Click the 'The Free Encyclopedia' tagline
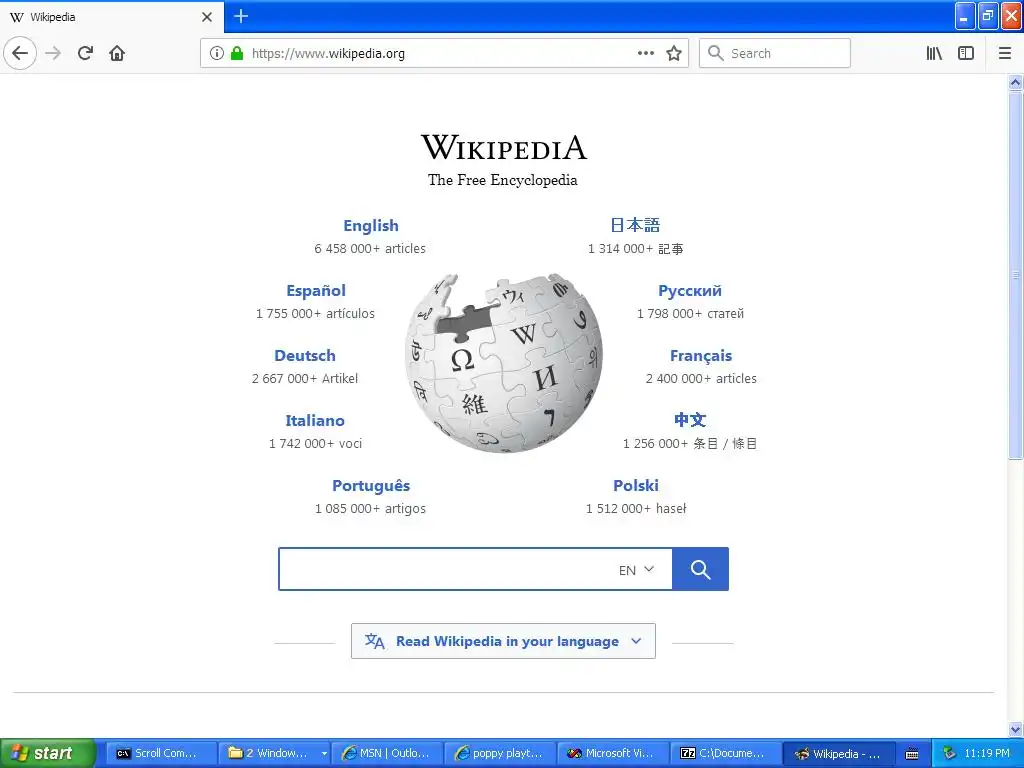The width and height of the screenshot is (1024, 768). 503,180
